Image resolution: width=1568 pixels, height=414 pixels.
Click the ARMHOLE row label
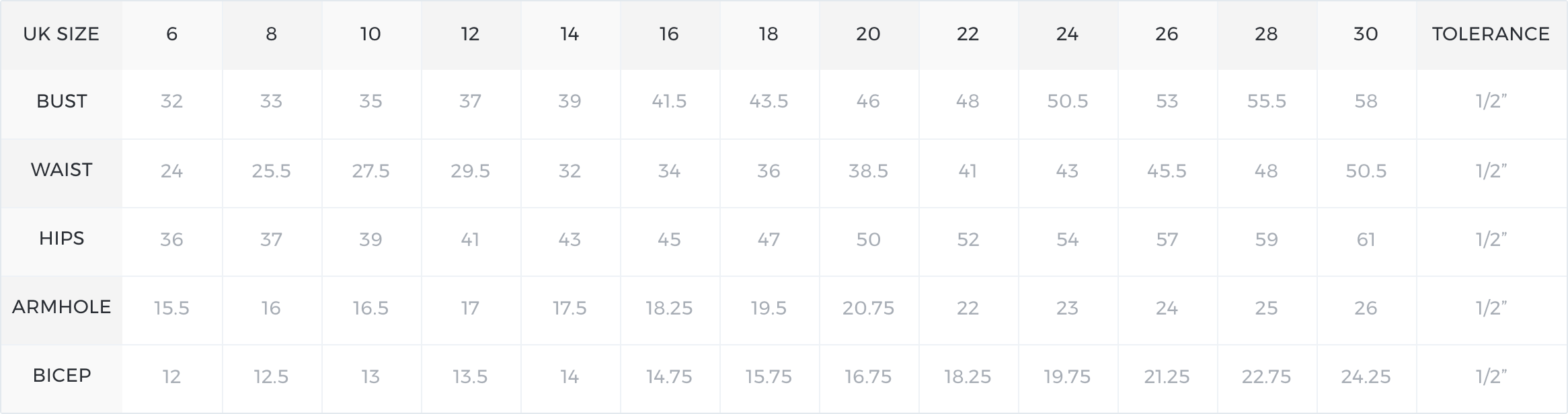(61, 307)
